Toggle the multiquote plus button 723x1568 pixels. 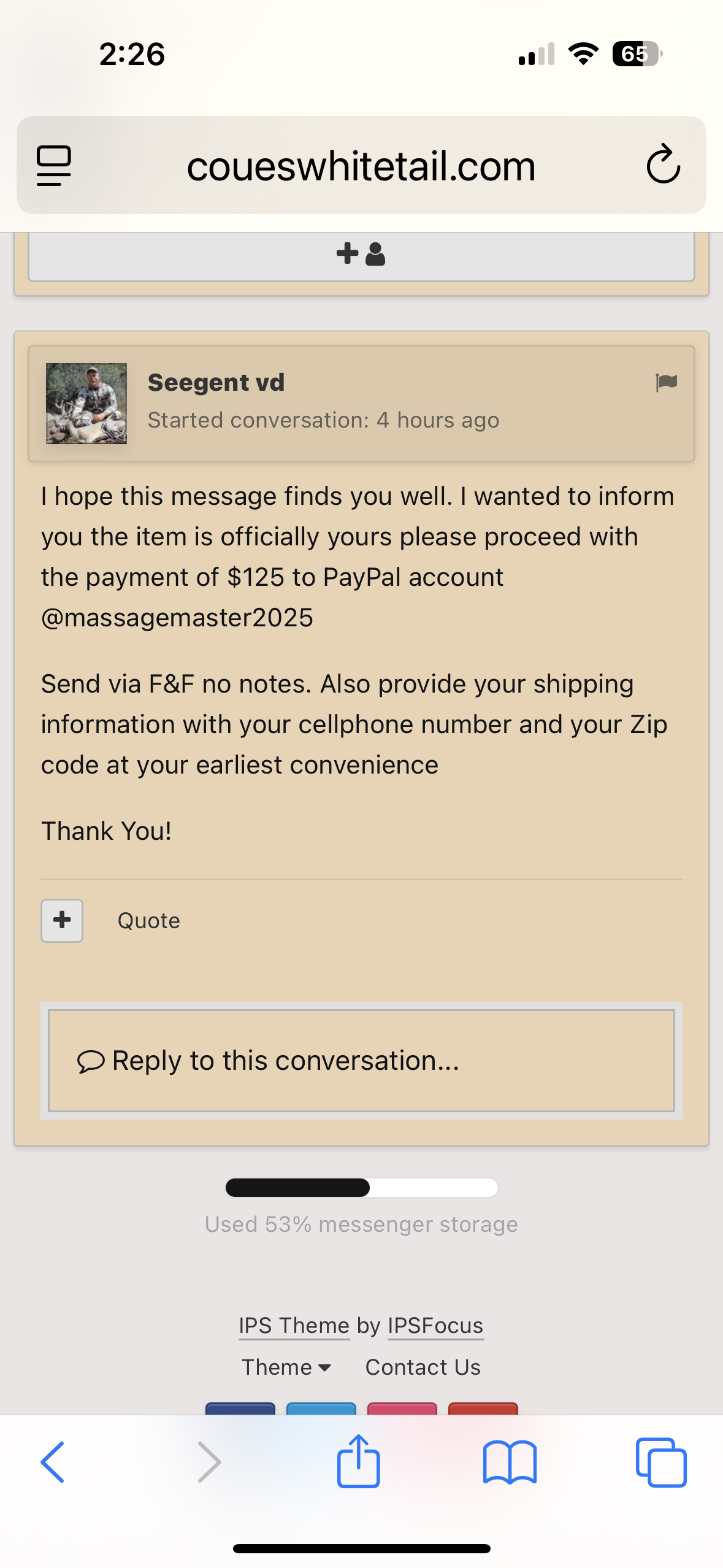[x=62, y=920]
